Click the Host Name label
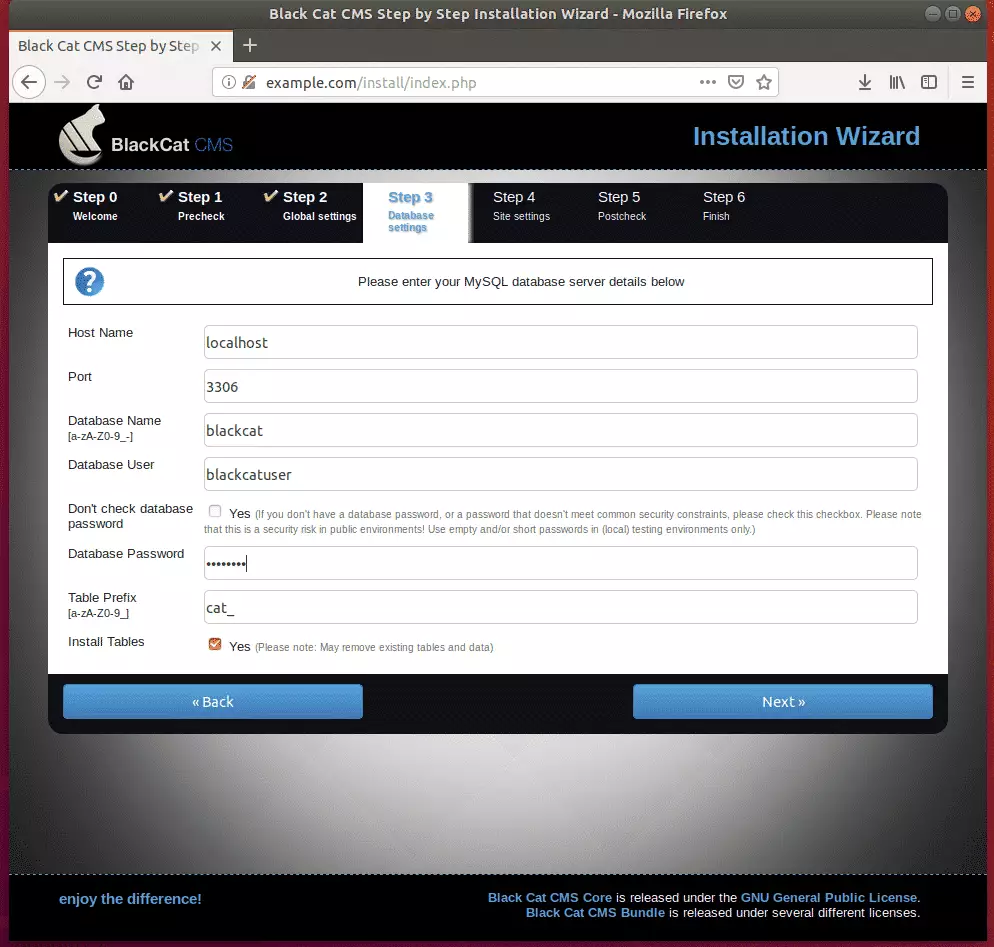 click(100, 333)
